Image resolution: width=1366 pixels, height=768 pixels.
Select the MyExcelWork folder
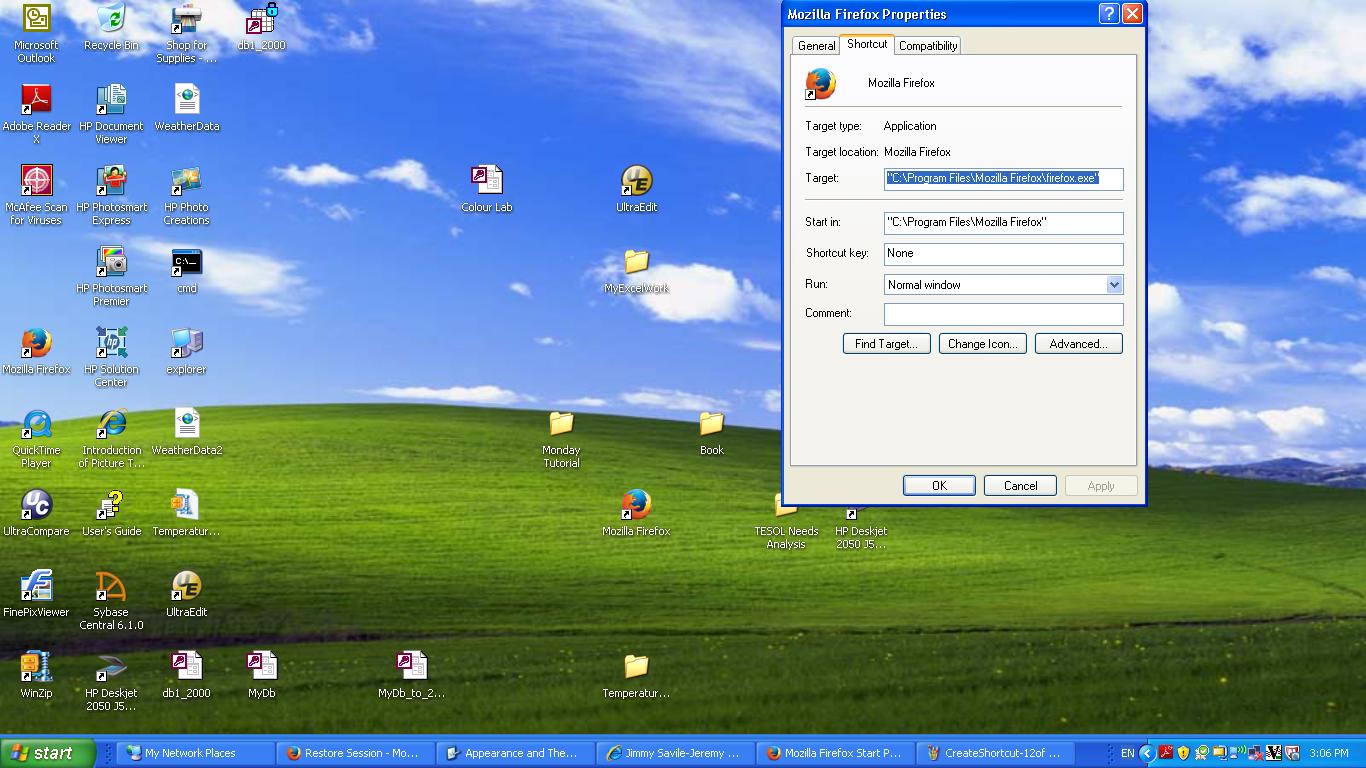636,263
